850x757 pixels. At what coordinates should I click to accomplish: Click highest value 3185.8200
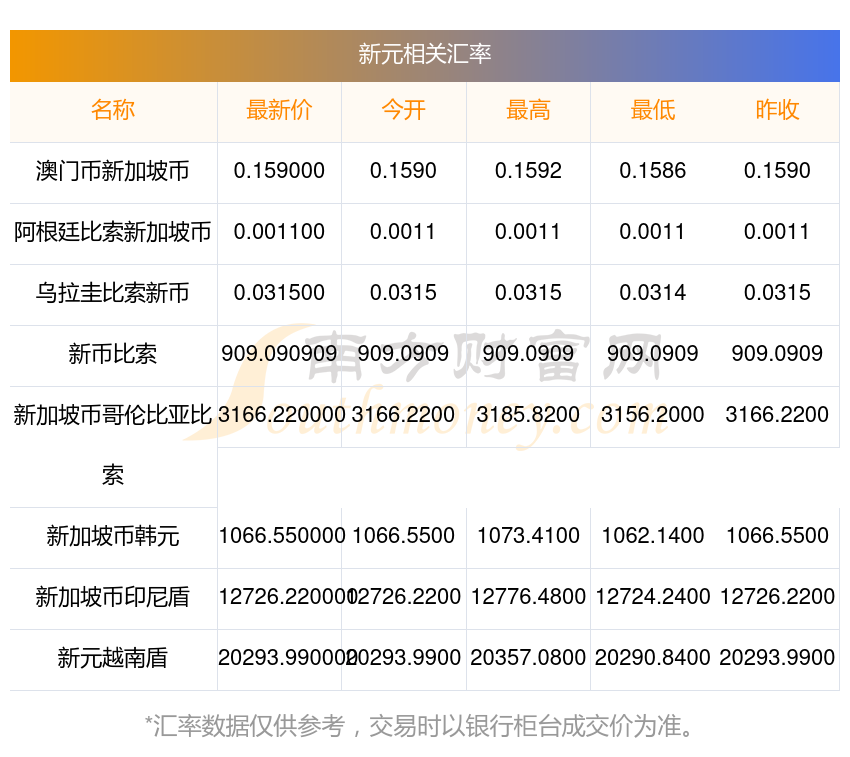click(528, 415)
